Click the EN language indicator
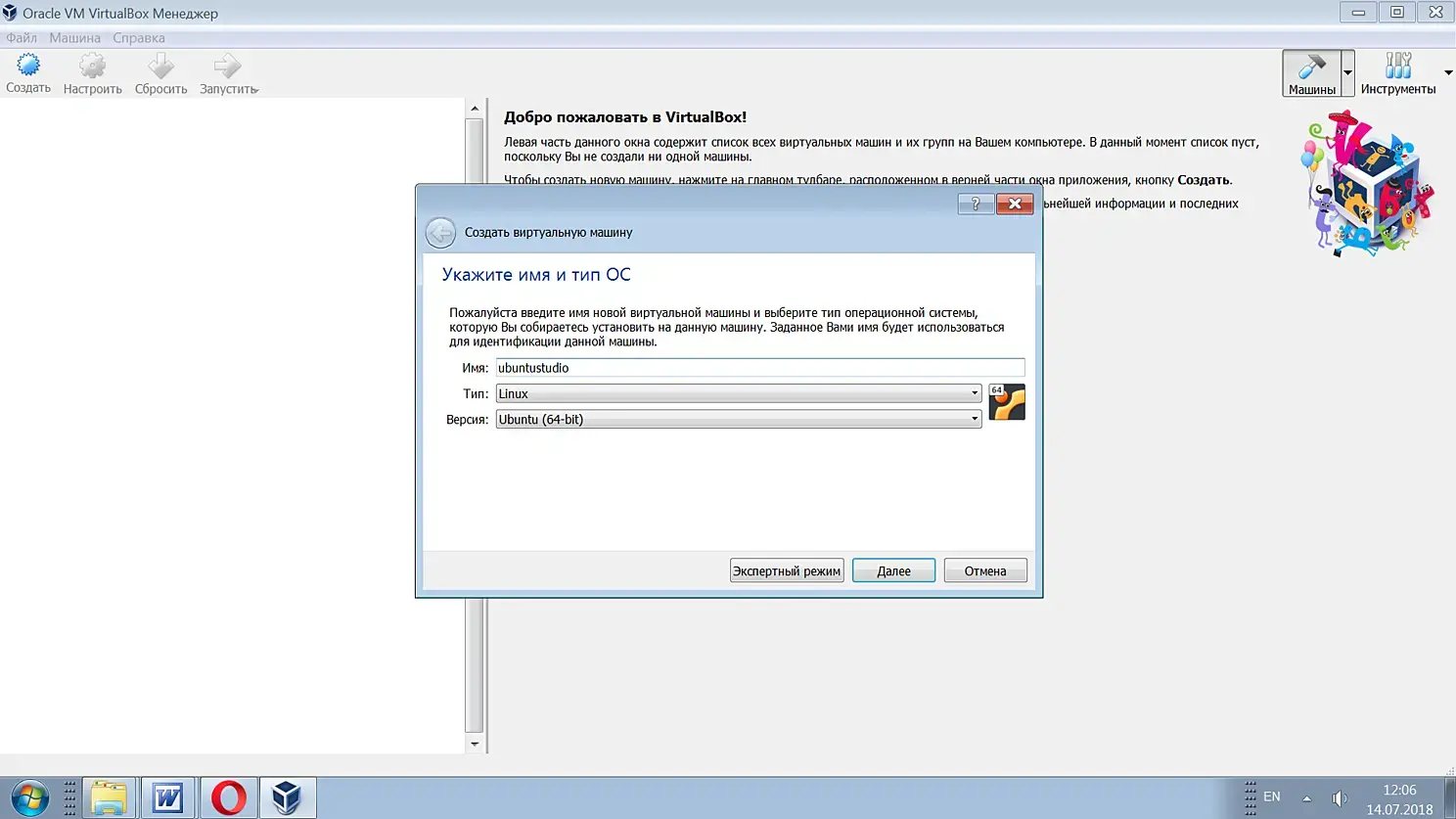 tap(1272, 796)
